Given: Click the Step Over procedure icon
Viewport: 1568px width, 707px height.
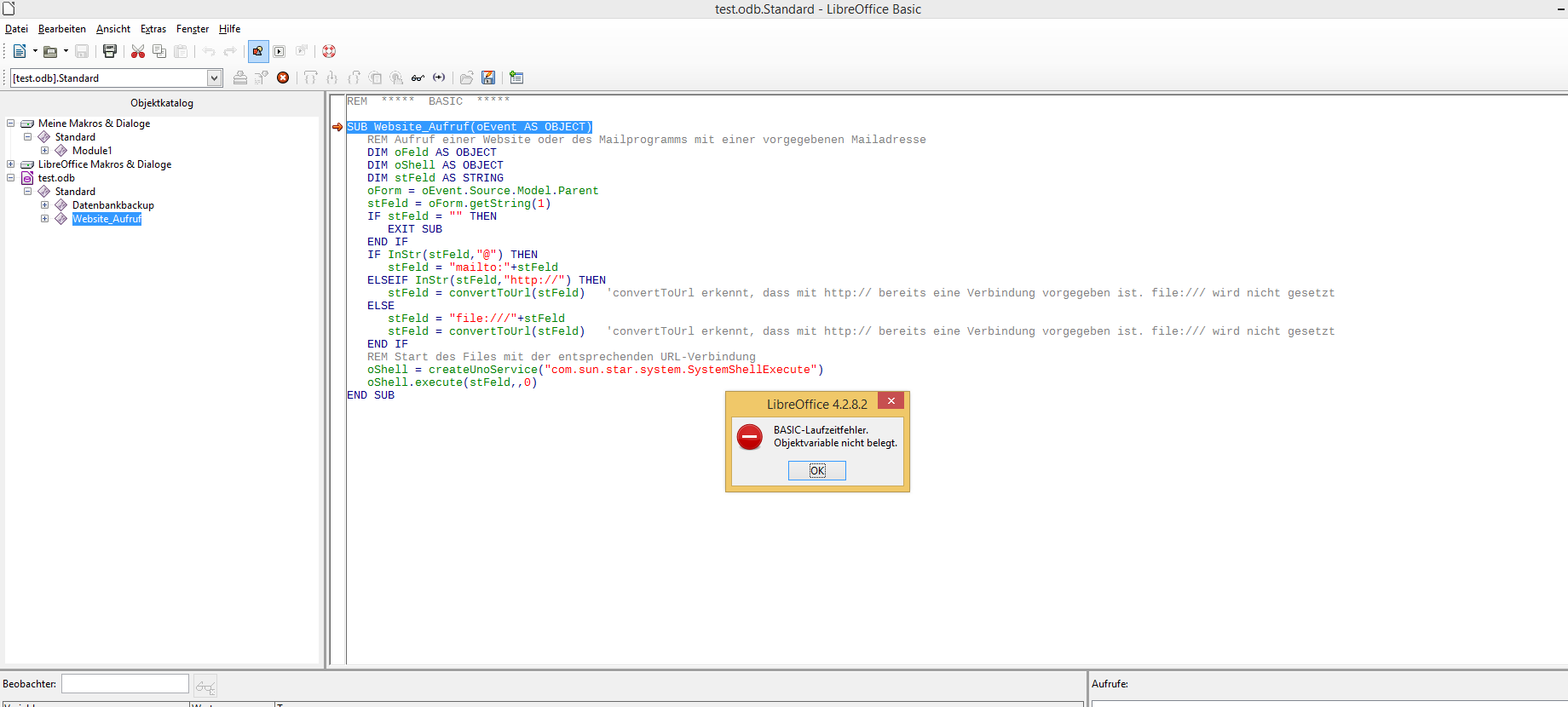Looking at the screenshot, I should tap(311, 78).
